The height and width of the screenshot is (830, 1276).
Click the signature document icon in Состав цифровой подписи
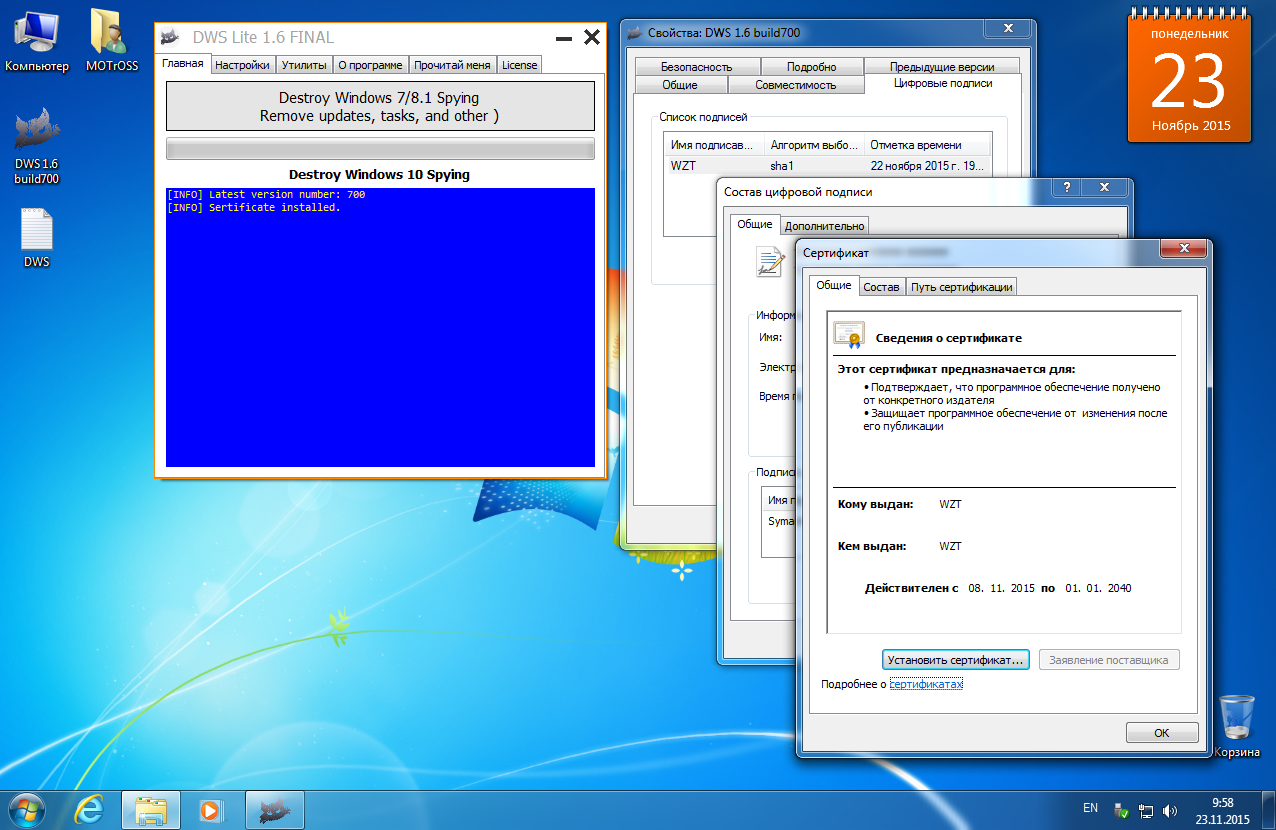pos(770,262)
